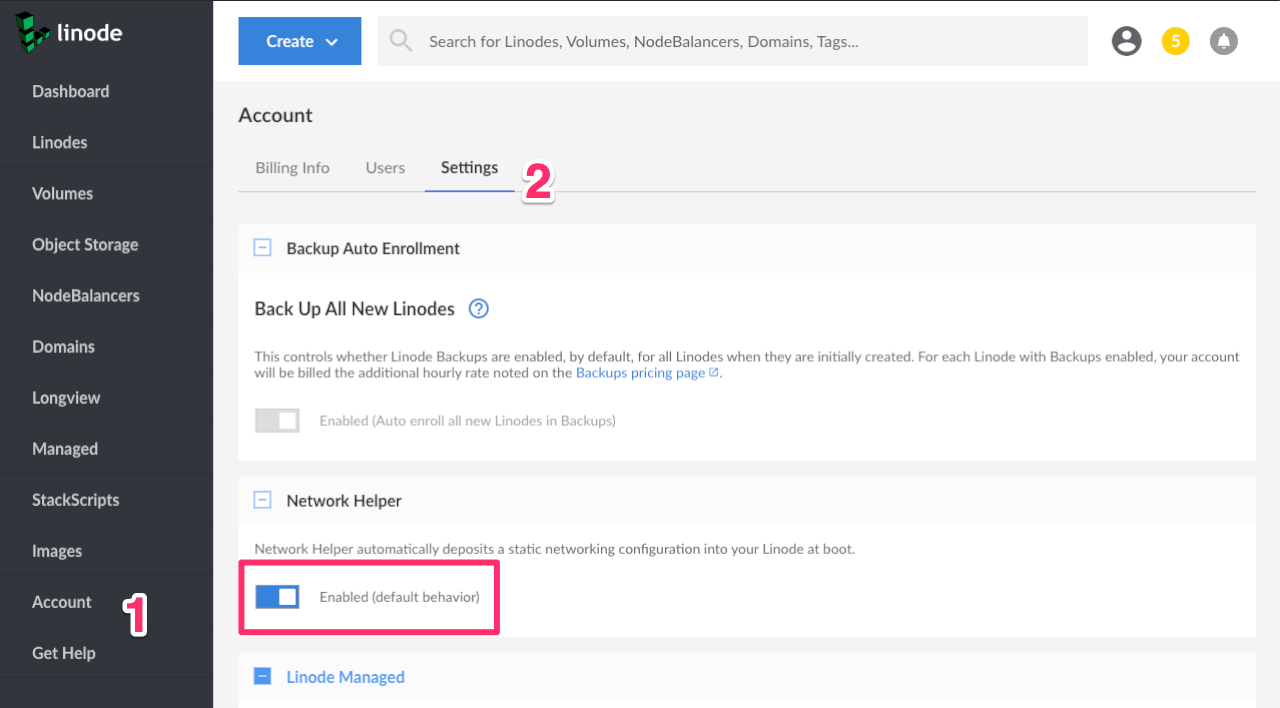1280x708 pixels.
Task: Click help icon beside Back Up All New Linodes
Action: [479, 309]
